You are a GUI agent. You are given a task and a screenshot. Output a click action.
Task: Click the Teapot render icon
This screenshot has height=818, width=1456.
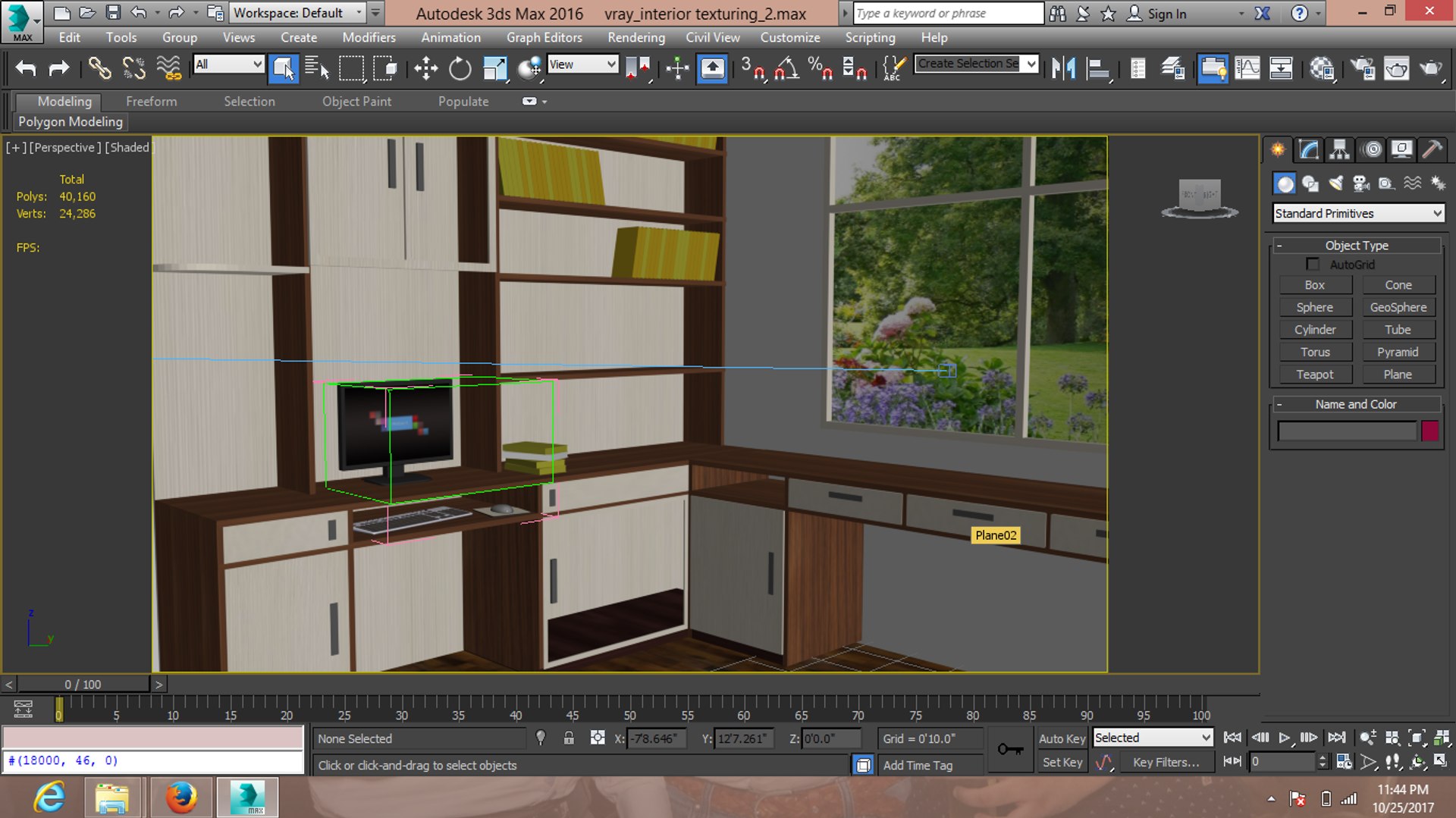1430,68
